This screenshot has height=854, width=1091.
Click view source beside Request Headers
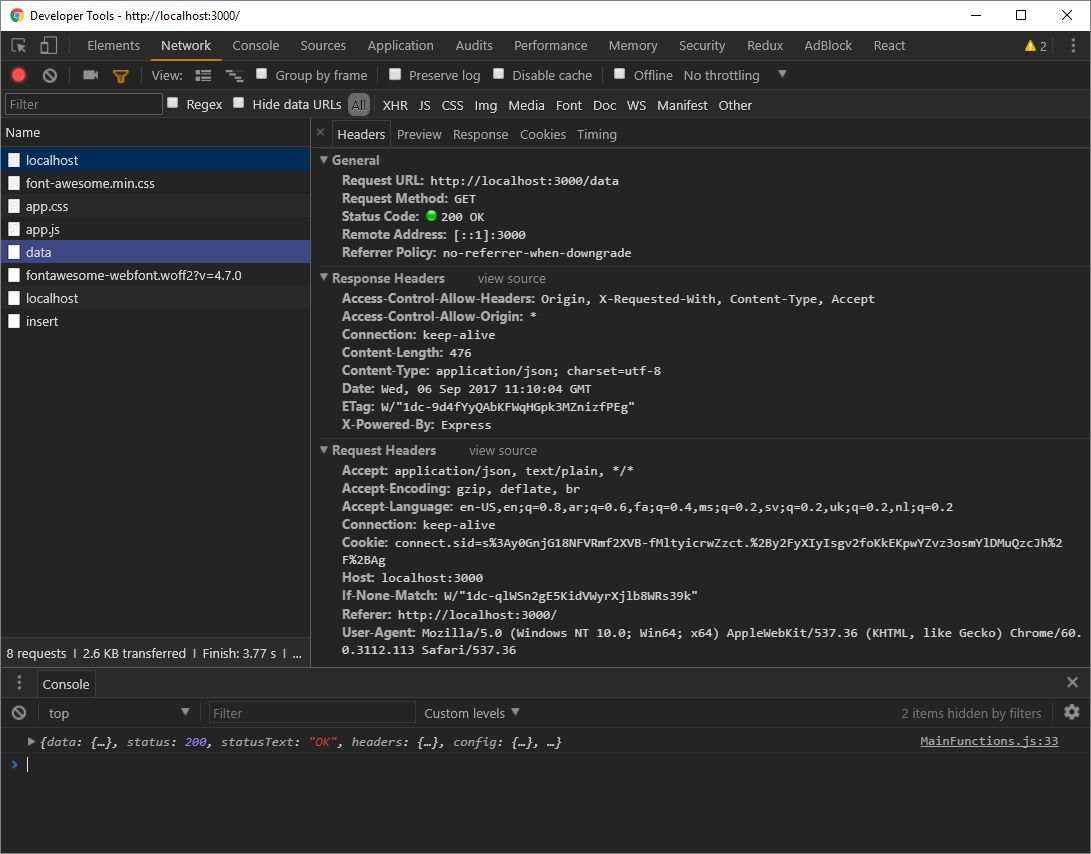502,450
